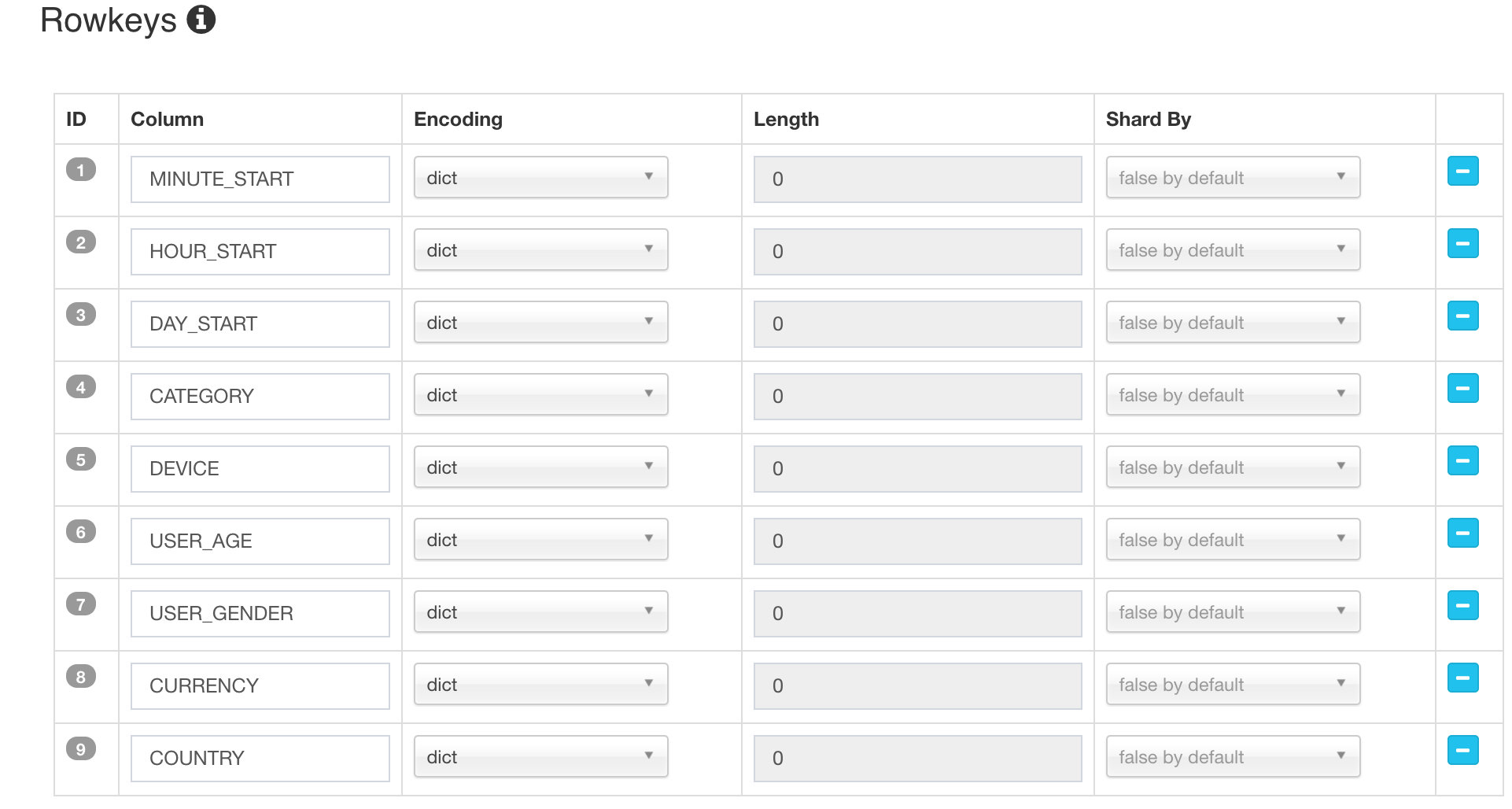
Task: Remove the USER_GENDER rowkey with minus icon
Action: (x=1462, y=605)
